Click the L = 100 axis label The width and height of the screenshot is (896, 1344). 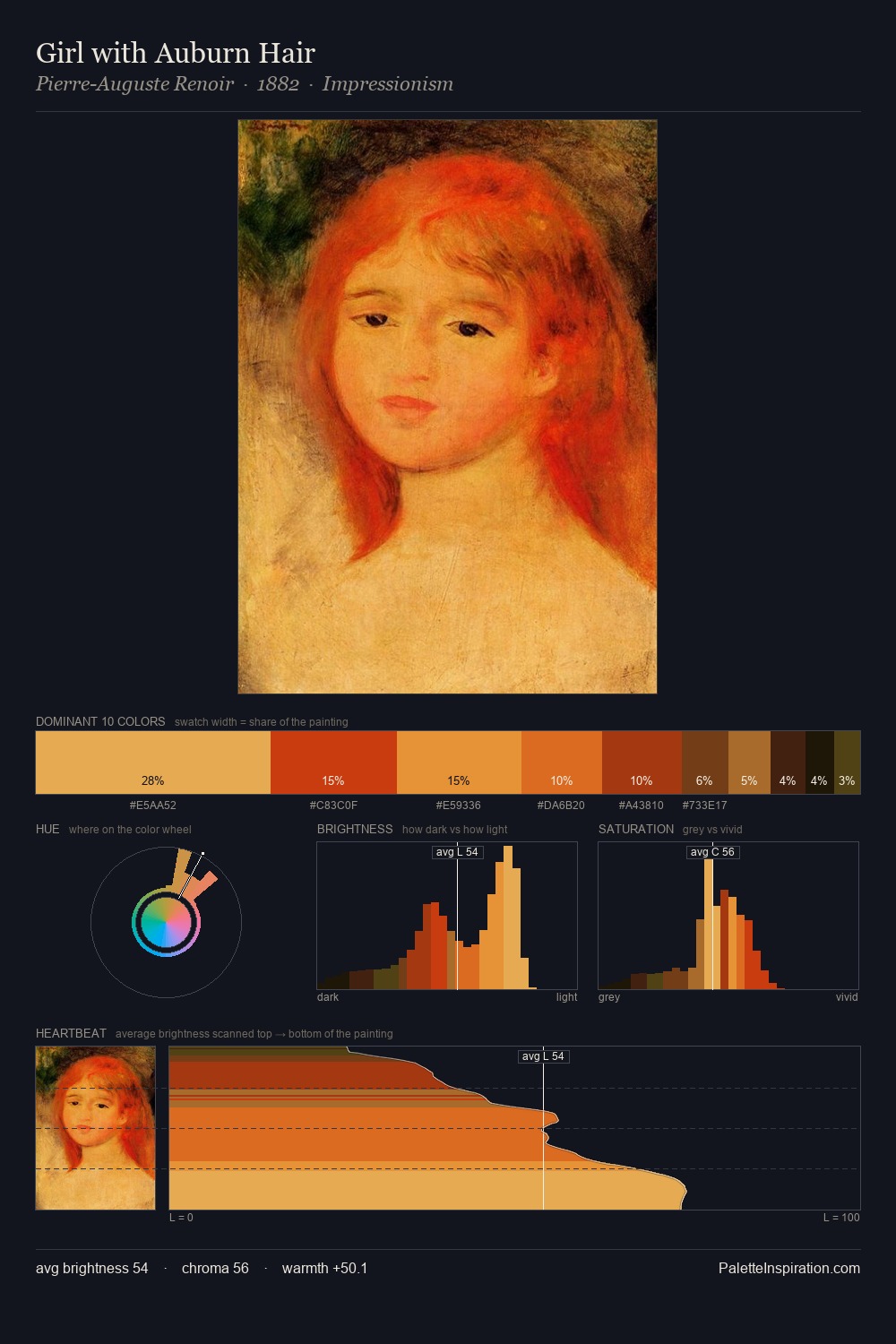pyautogui.click(x=841, y=1218)
